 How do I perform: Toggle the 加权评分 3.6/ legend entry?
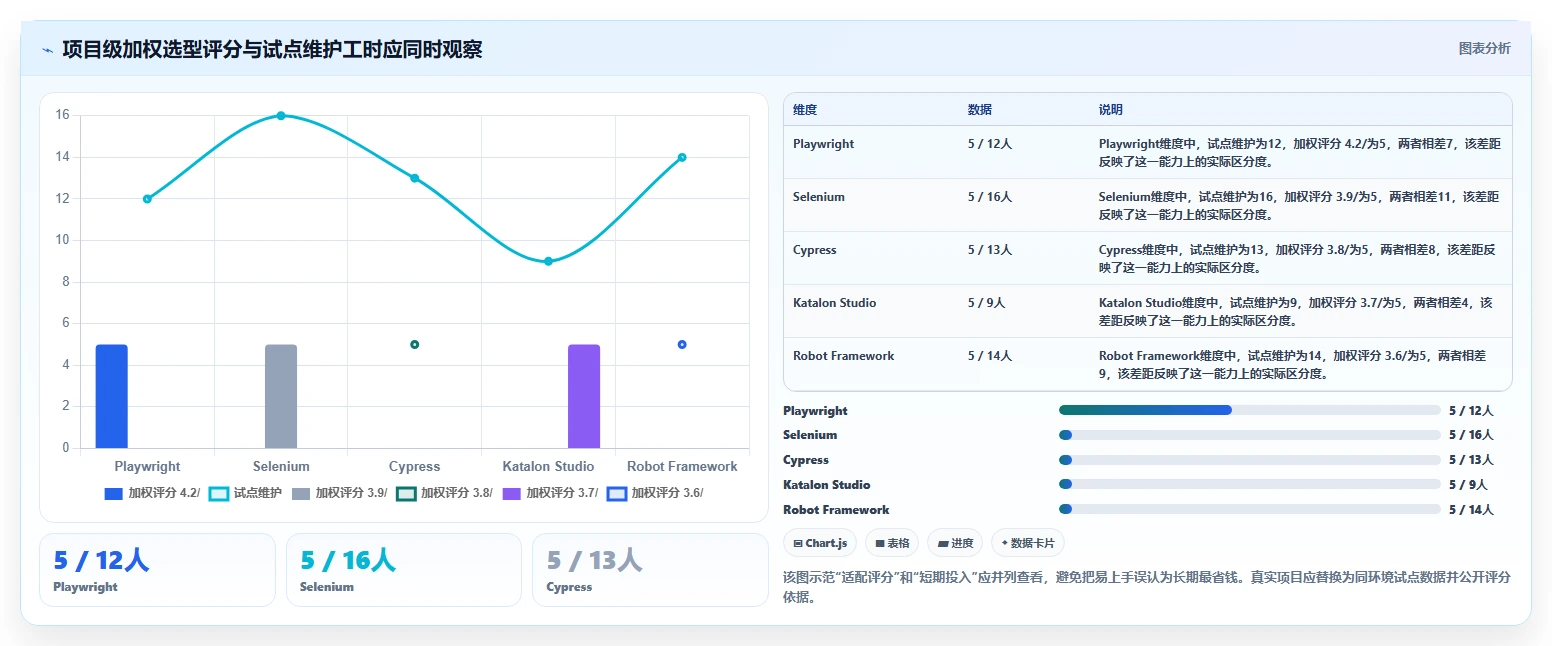[655, 493]
